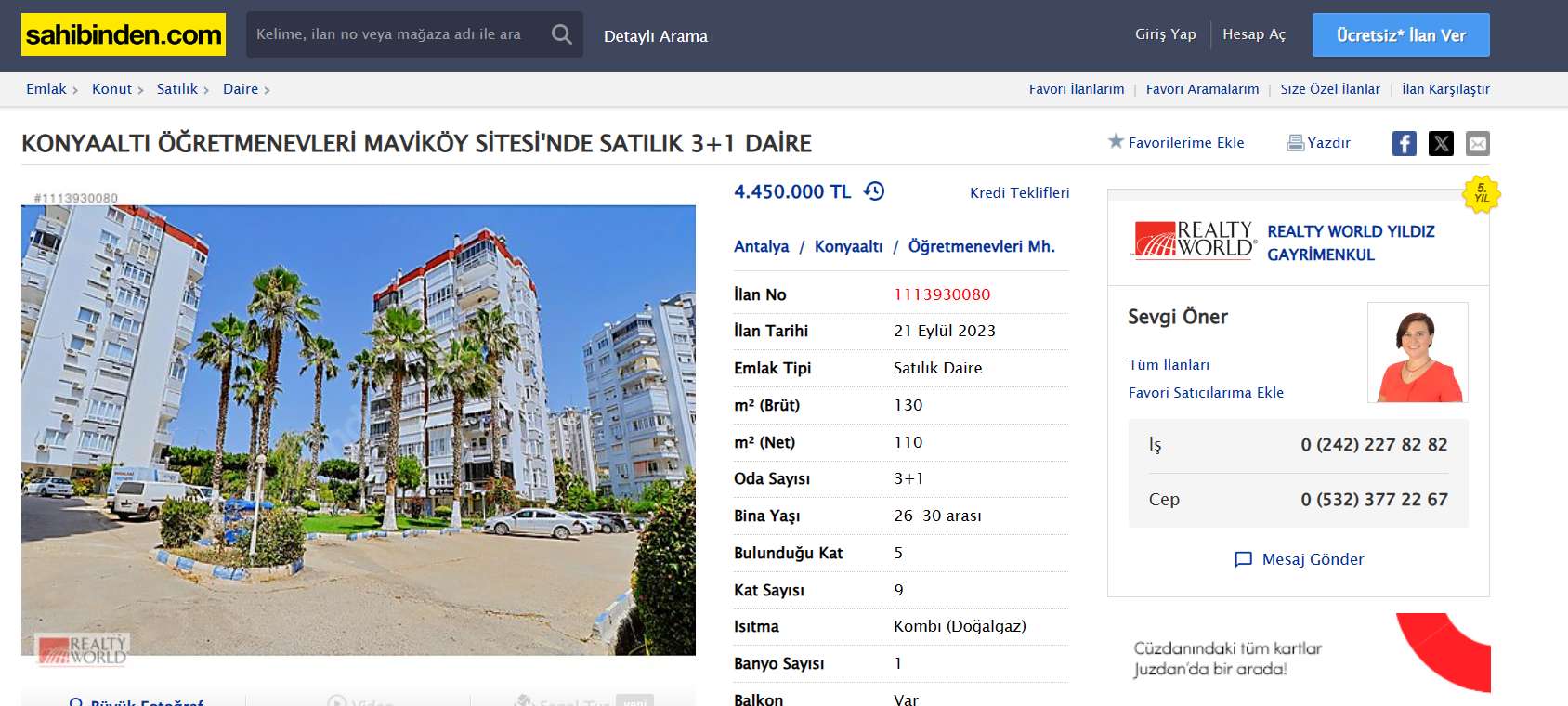
Task: Click the m² (Net) value 110
Action: 908,442
